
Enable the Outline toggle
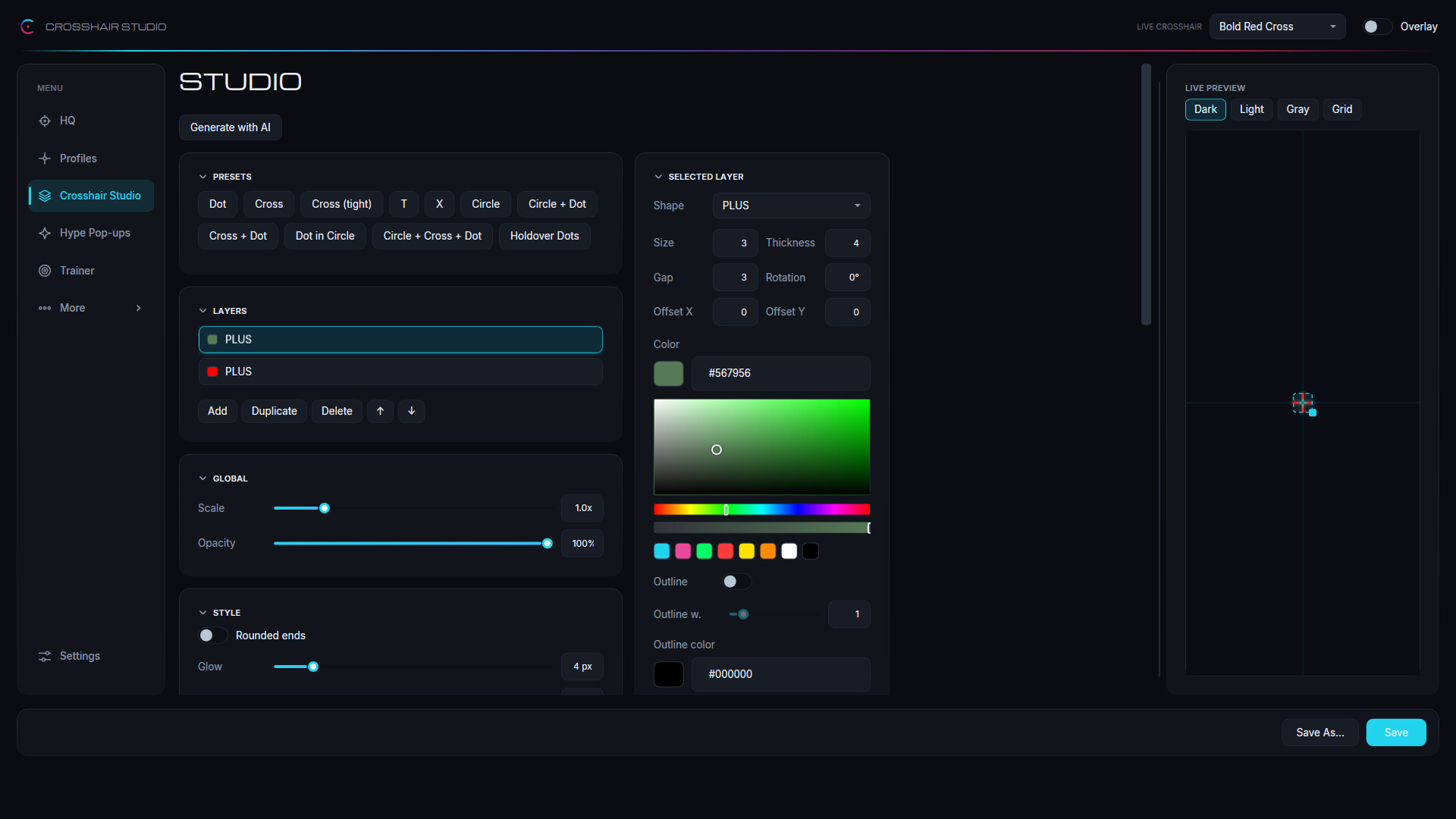736,582
